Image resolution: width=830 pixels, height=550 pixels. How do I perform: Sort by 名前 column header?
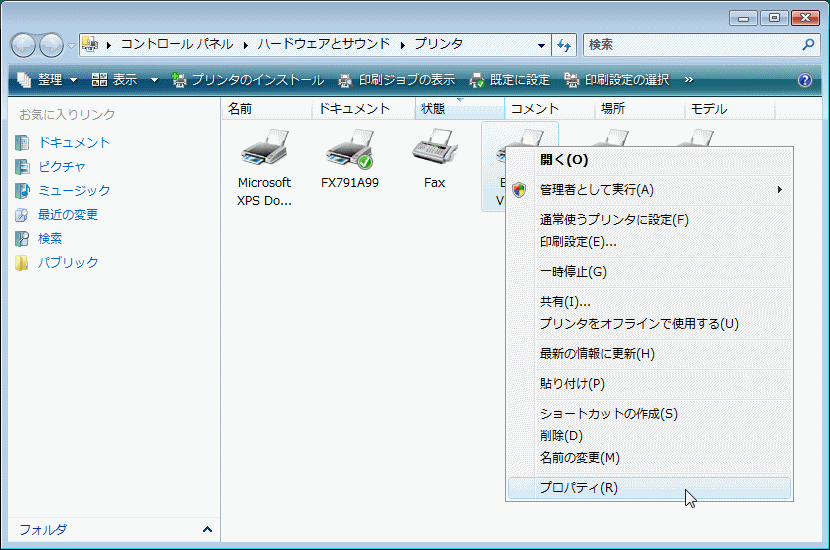(267, 109)
